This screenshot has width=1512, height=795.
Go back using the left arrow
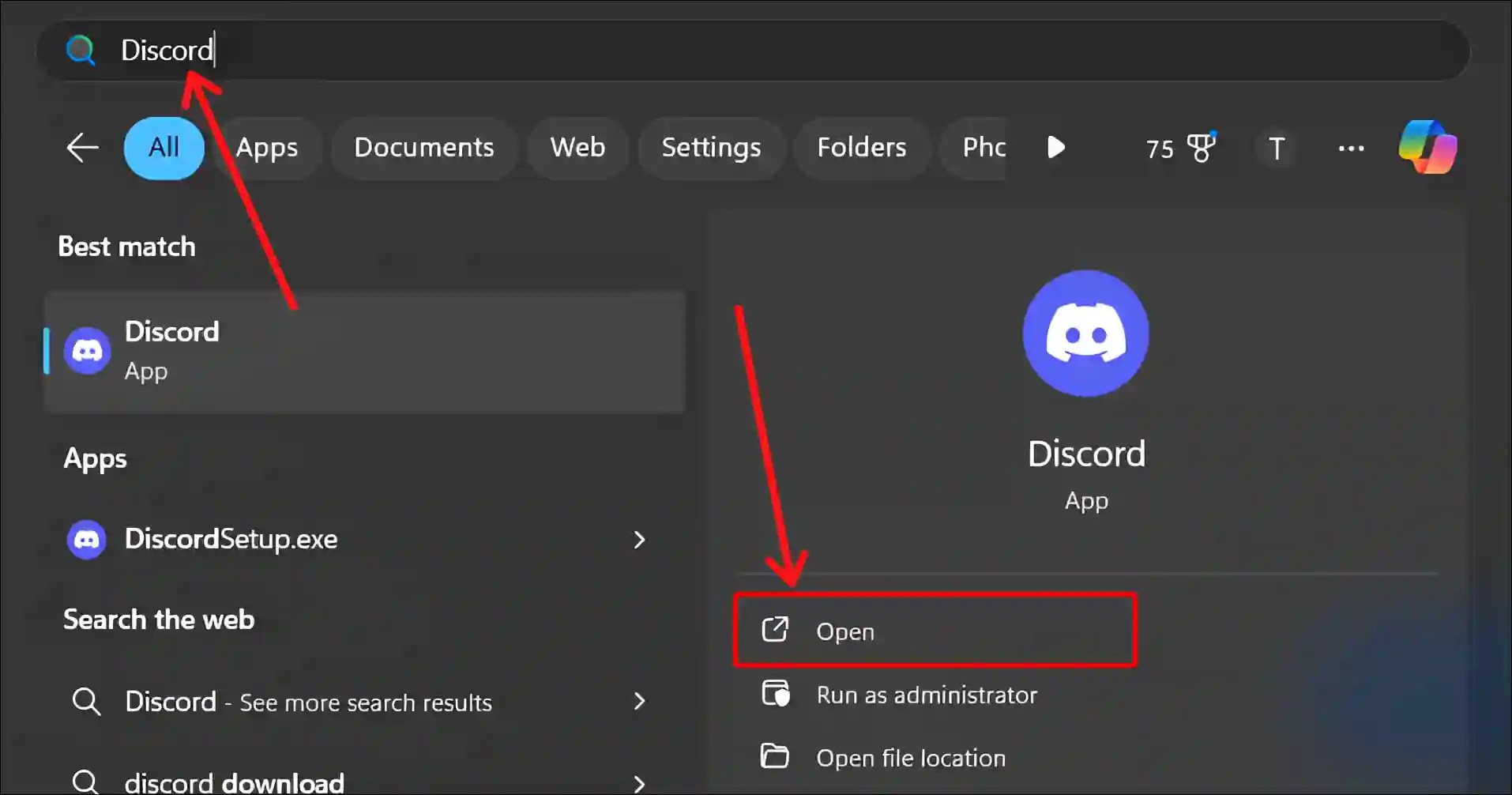[x=82, y=148]
